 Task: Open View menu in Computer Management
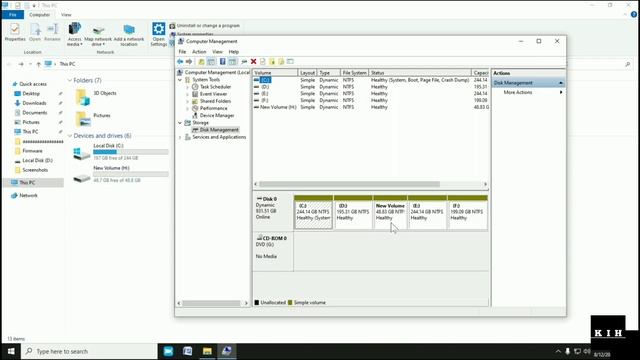[217, 52]
